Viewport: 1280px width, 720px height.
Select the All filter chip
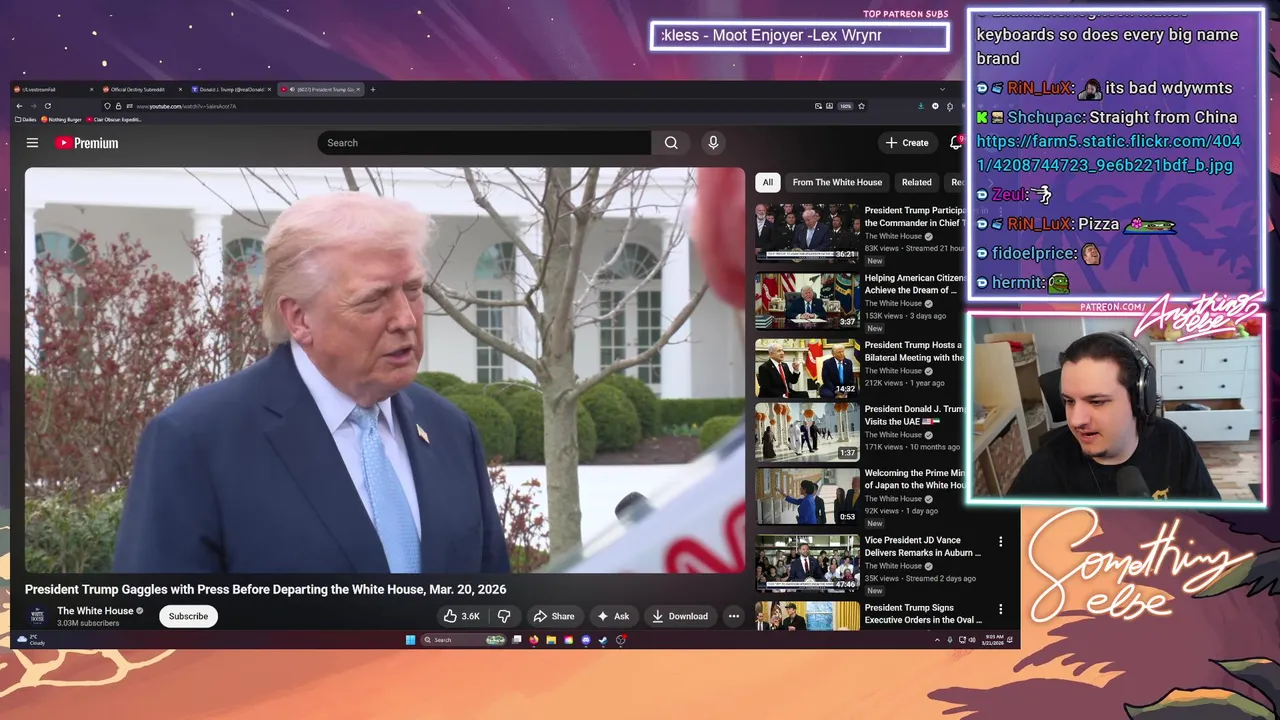[767, 182]
